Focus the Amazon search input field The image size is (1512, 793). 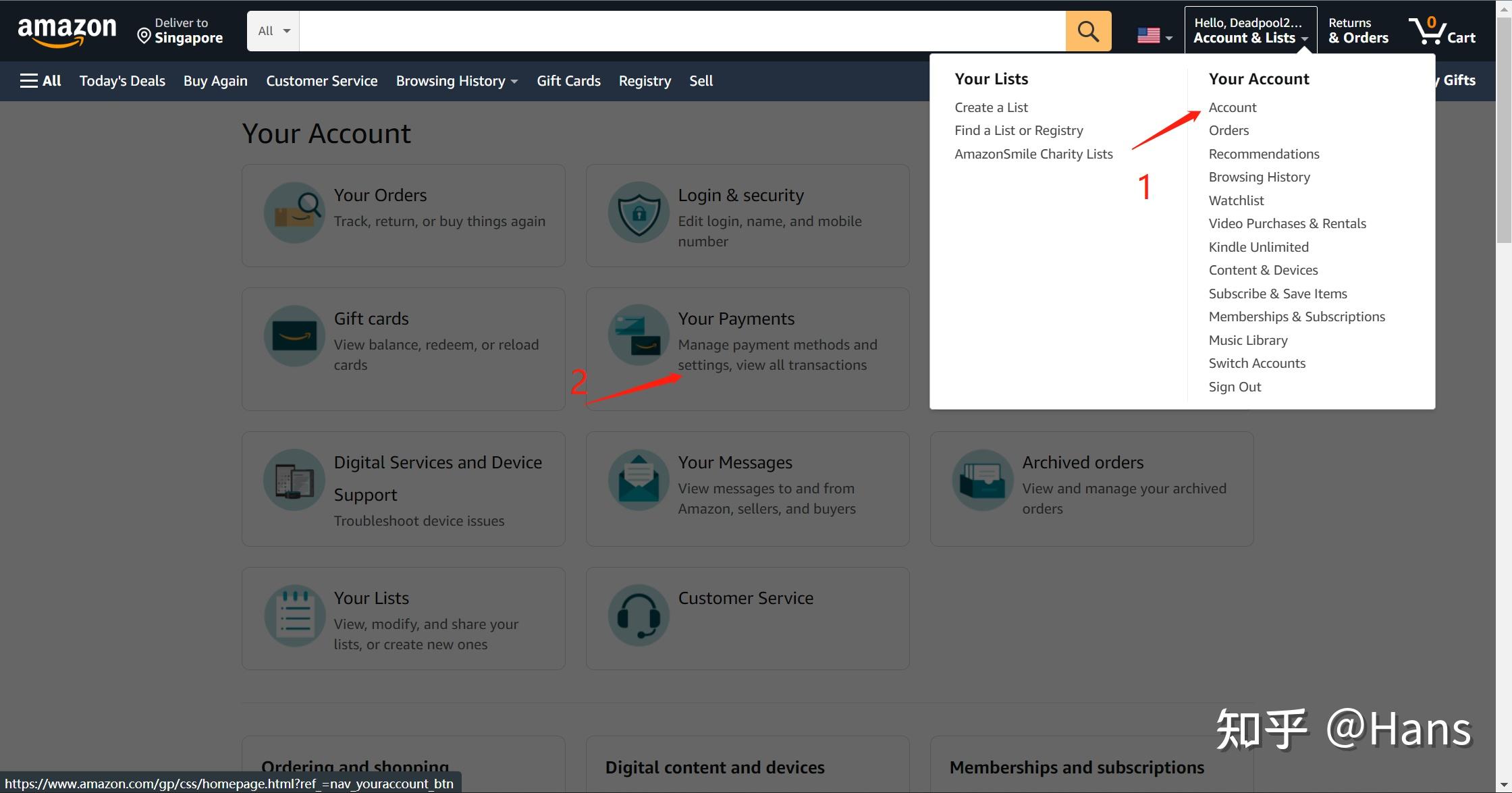[x=682, y=31]
